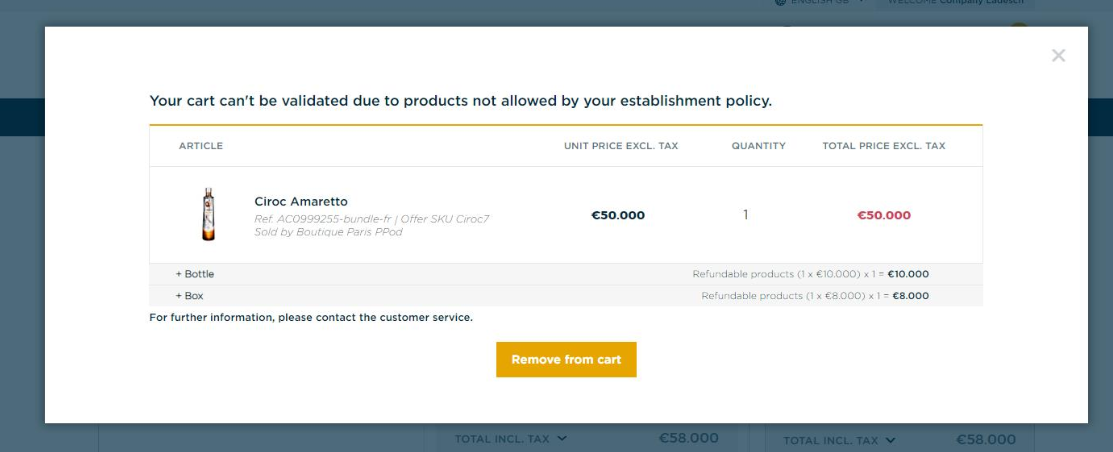Screen dimensions: 1113x452
Task: Click the globe language icon
Action: [x=781, y=2]
